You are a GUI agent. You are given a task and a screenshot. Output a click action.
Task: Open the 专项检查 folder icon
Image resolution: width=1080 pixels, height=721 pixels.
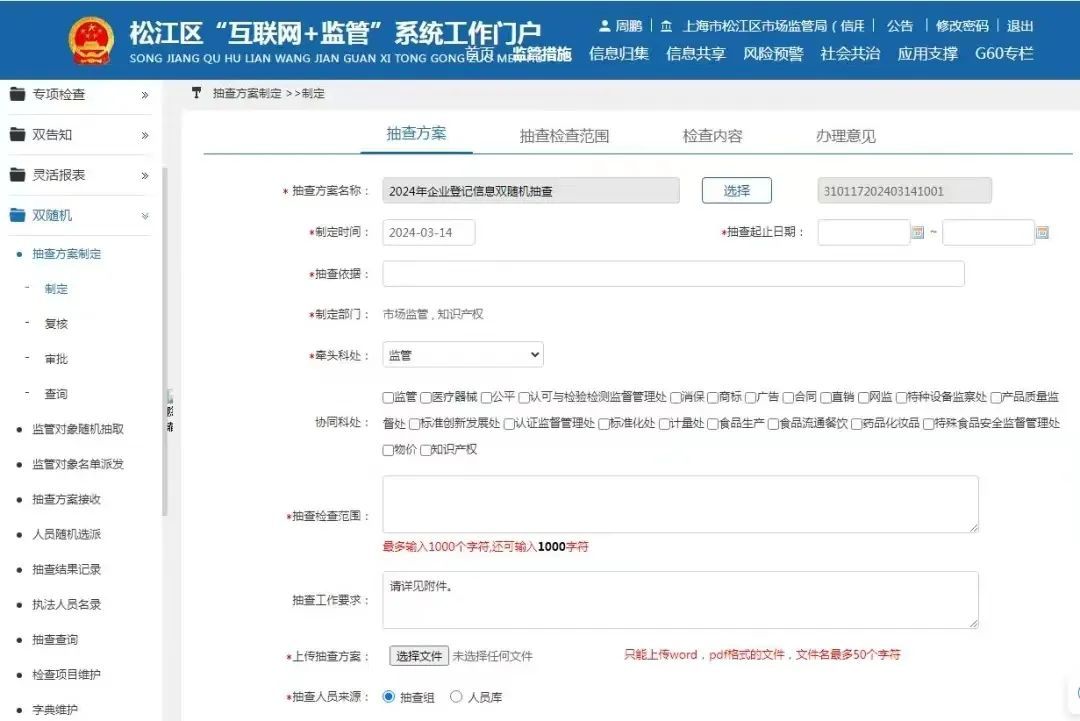tap(17, 94)
